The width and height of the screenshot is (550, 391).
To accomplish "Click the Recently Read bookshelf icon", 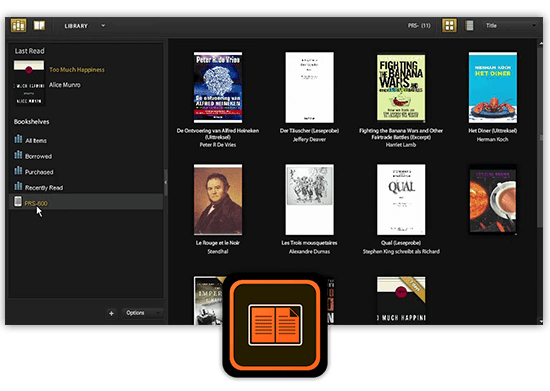I will pyautogui.click(x=18, y=186).
